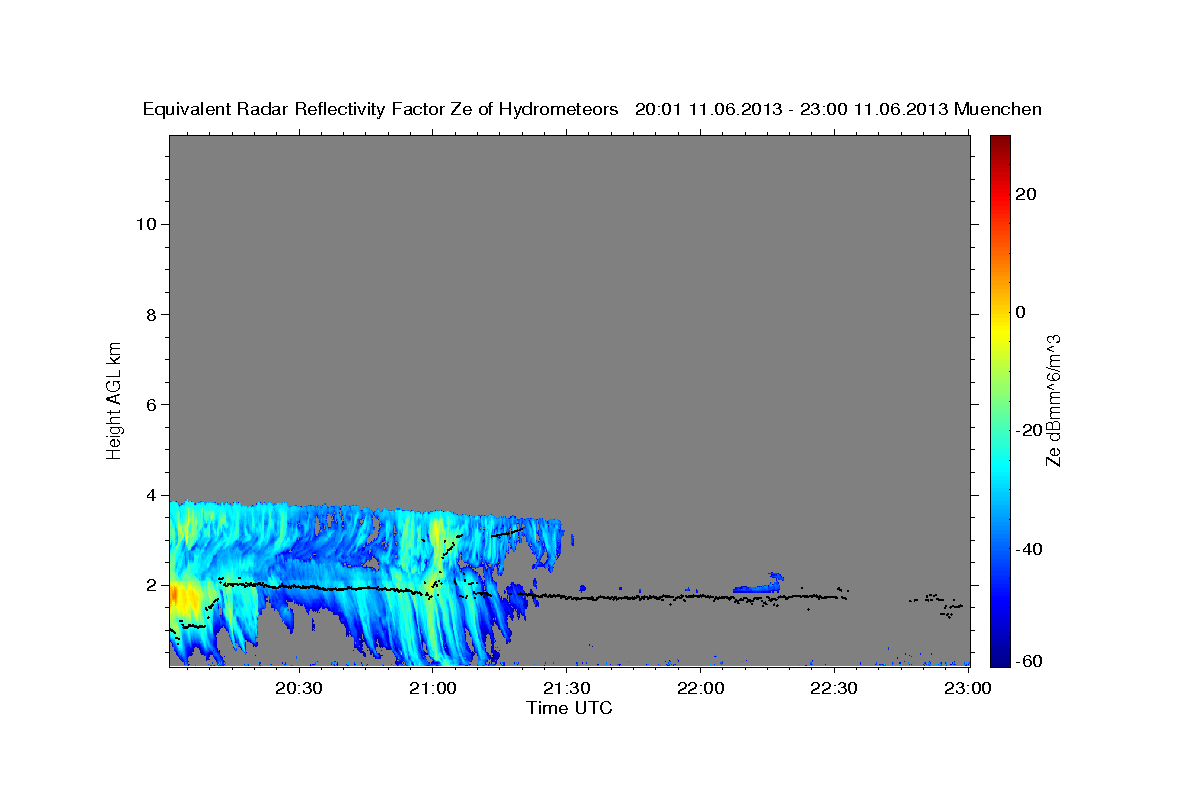Image resolution: width=1200 pixels, height=800 pixels.
Task: Click the 23:00 time tick label
Action: [968, 688]
